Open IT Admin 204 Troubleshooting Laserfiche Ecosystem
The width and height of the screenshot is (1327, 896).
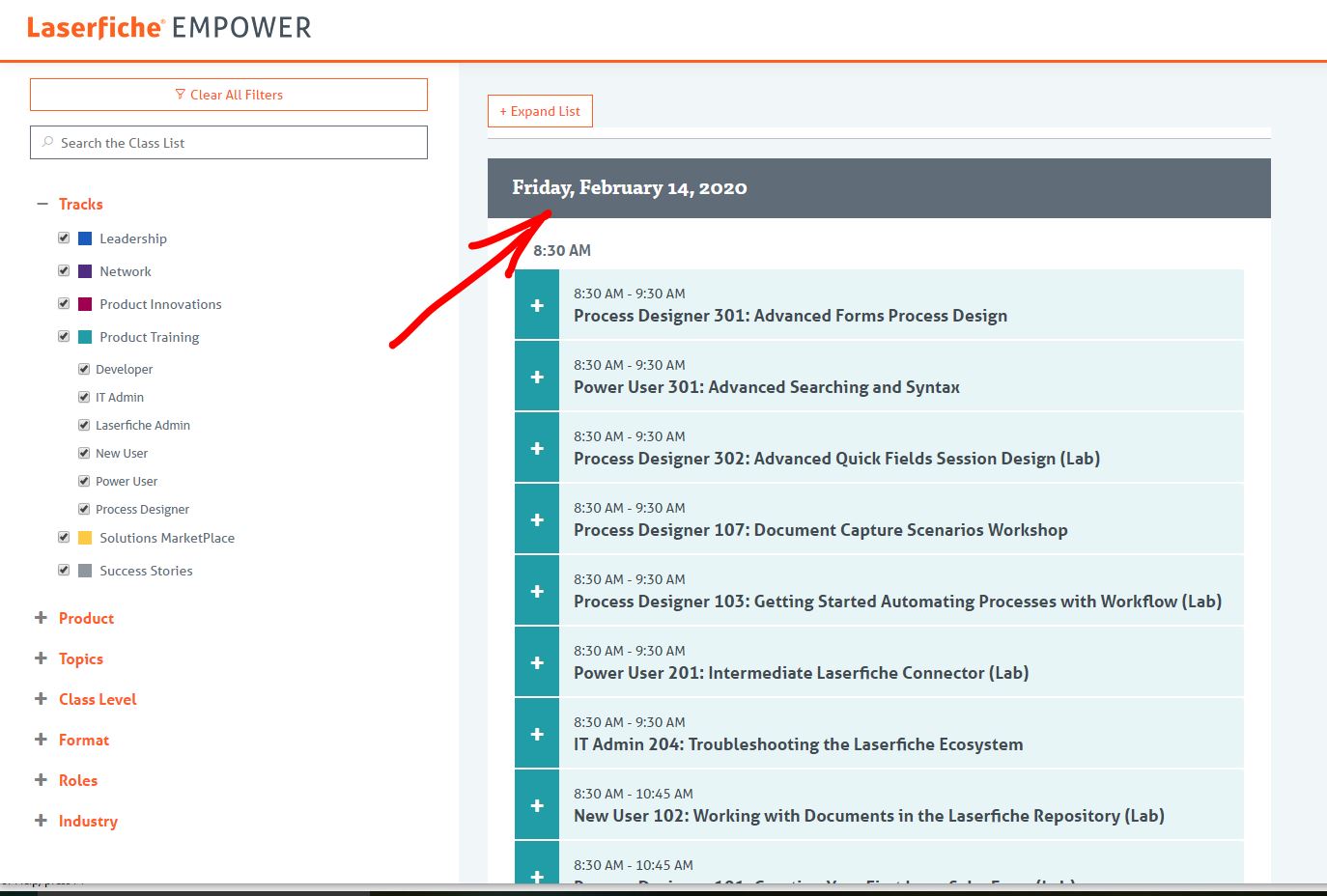(x=798, y=744)
